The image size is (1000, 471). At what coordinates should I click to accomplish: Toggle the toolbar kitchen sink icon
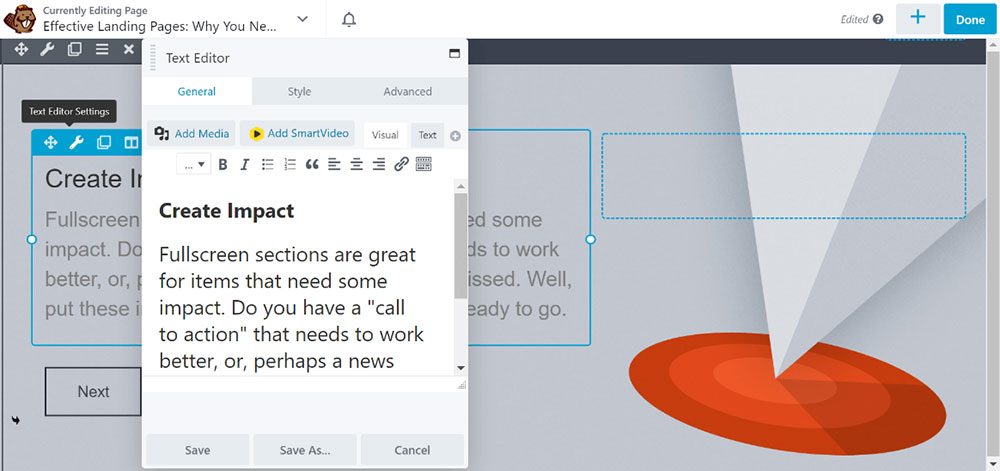tap(423, 164)
